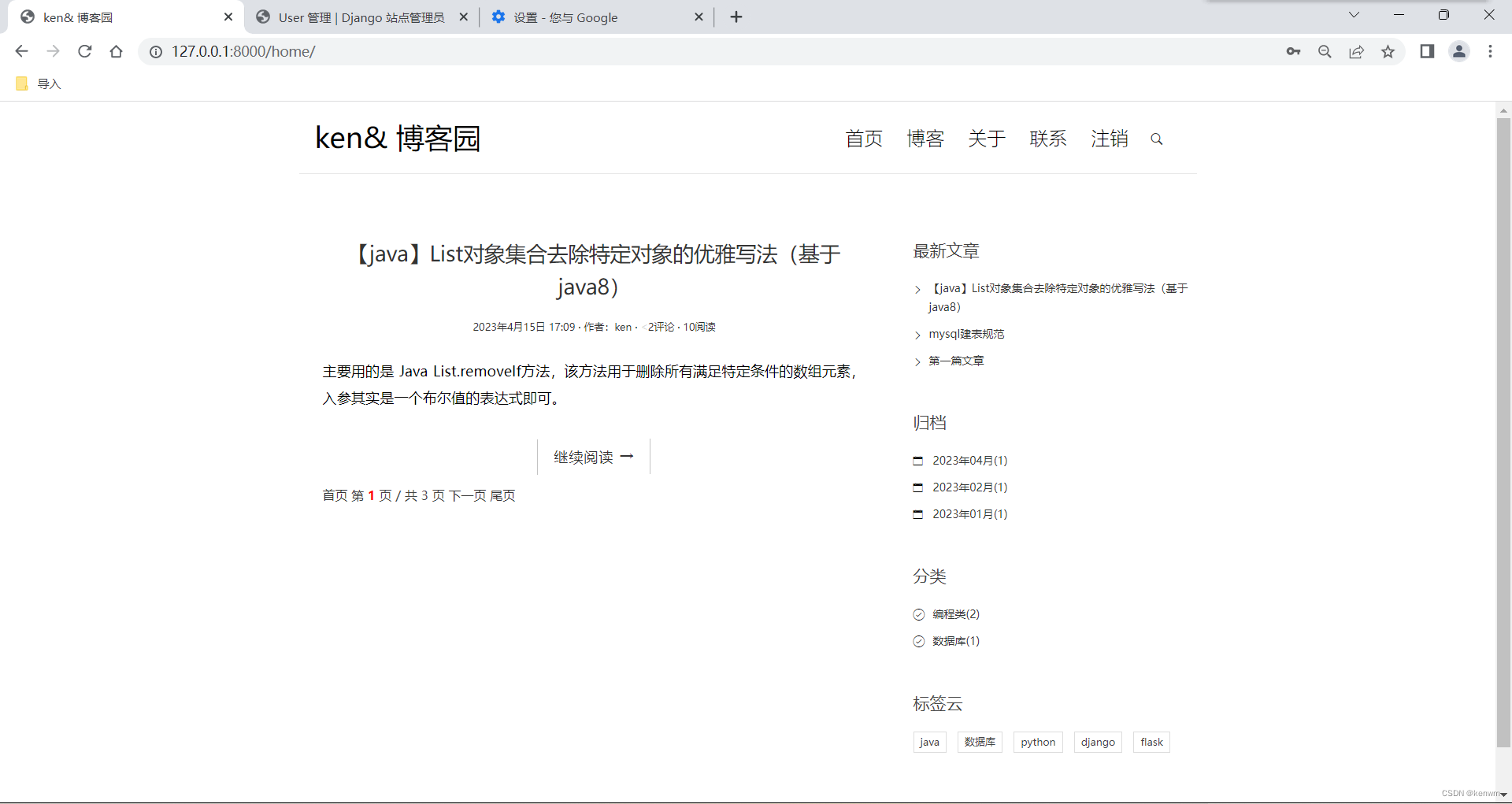Open the 关于 navigation item
The width and height of the screenshot is (1512, 804).
point(987,139)
